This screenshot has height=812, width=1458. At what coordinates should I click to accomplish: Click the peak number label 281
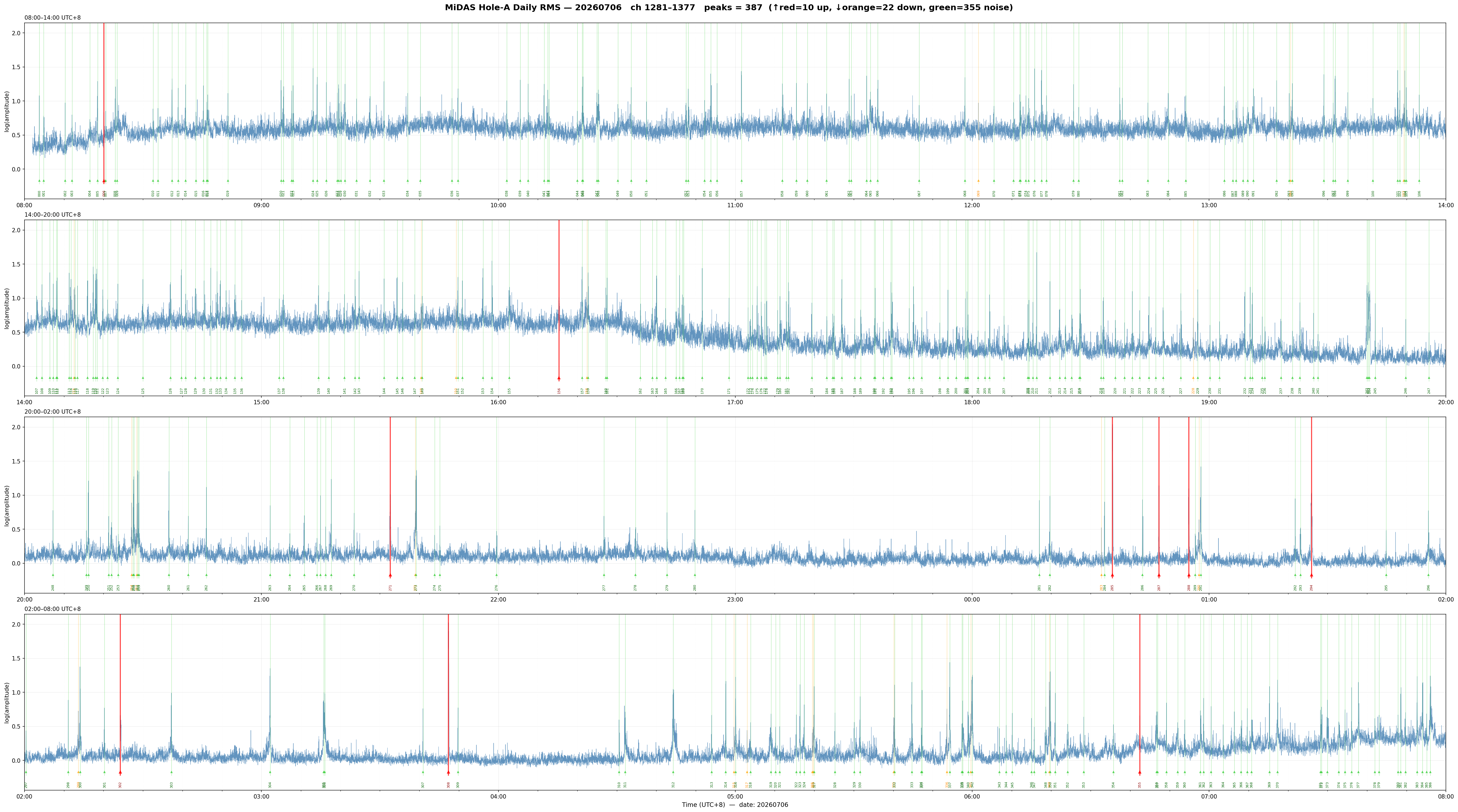tap(1039, 588)
